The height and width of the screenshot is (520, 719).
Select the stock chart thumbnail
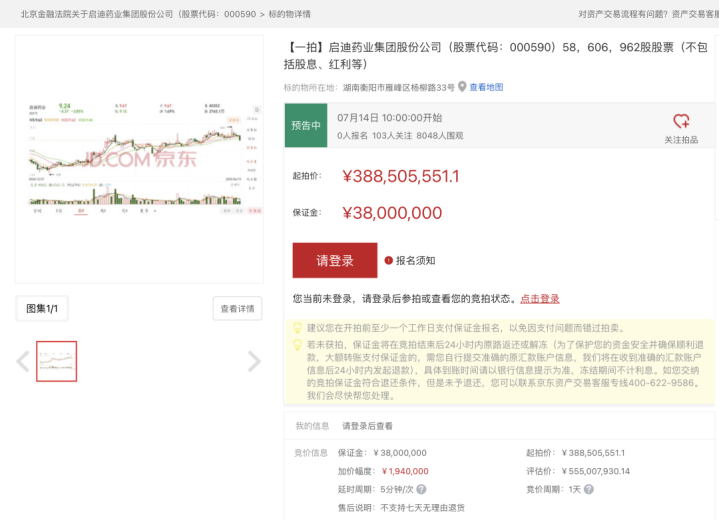[x=56, y=361]
